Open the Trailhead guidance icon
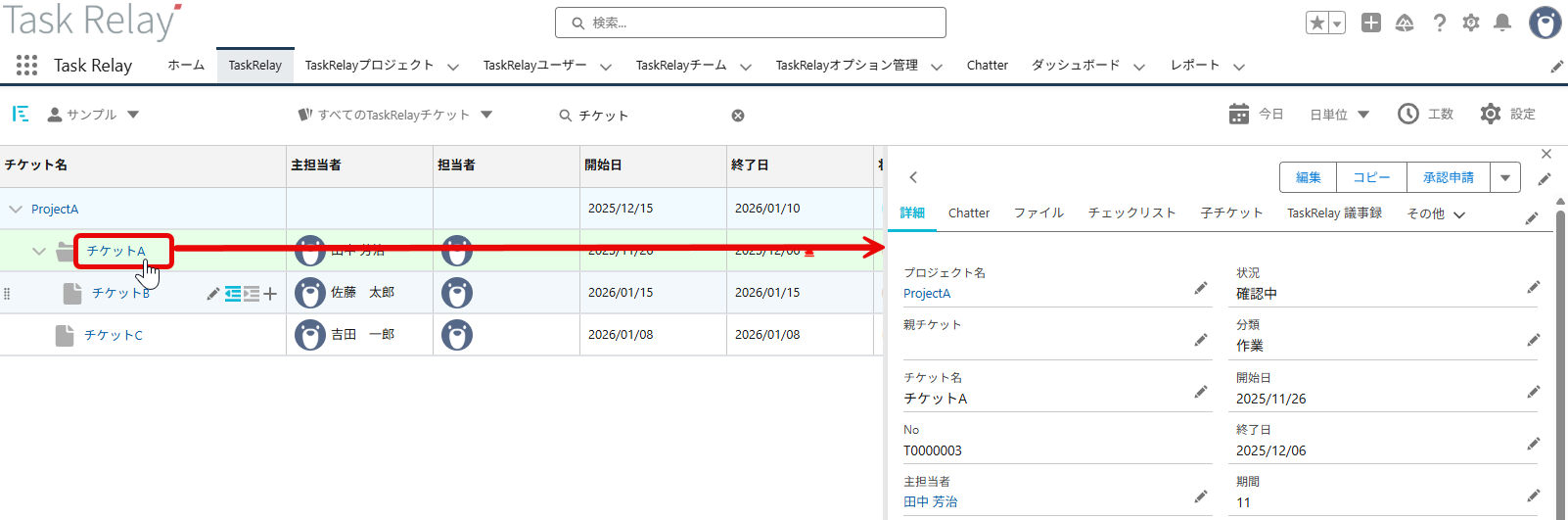Viewport: 1568px width, 520px height. pos(1405,23)
